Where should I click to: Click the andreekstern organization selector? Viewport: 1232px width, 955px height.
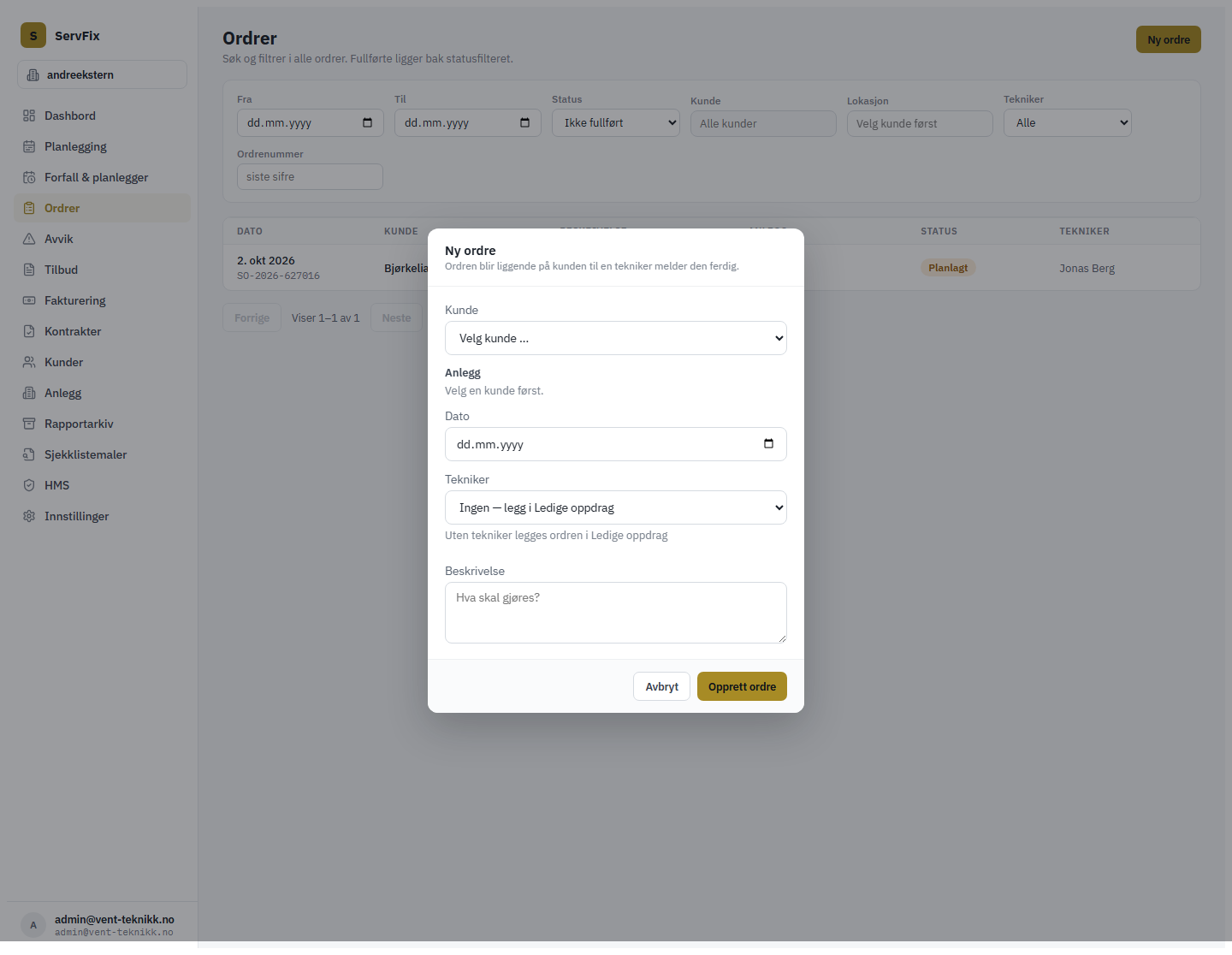103,74
